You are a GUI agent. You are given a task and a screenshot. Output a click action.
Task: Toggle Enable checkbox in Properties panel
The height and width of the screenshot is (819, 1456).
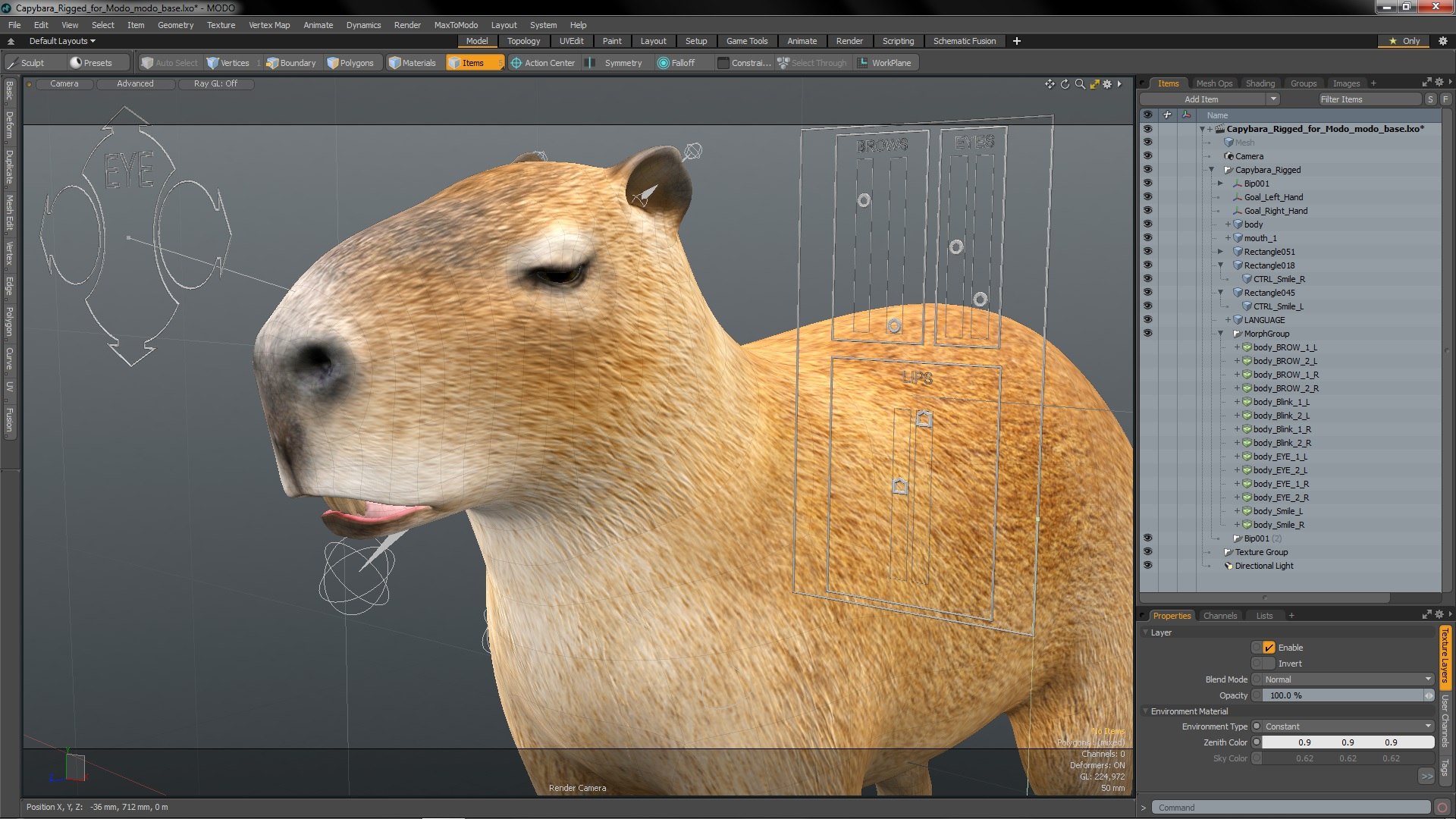coord(1270,647)
